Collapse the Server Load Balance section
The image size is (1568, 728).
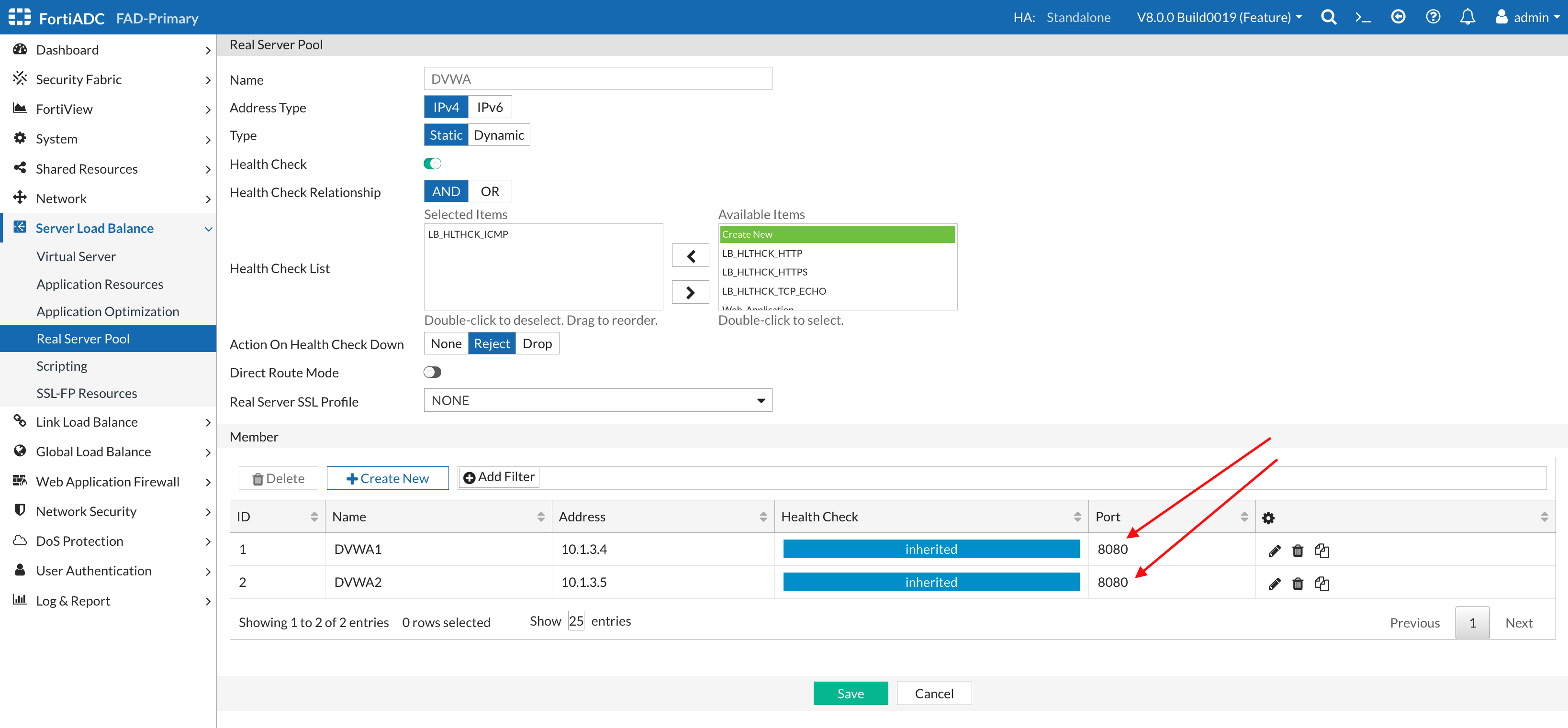tap(108, 228)
